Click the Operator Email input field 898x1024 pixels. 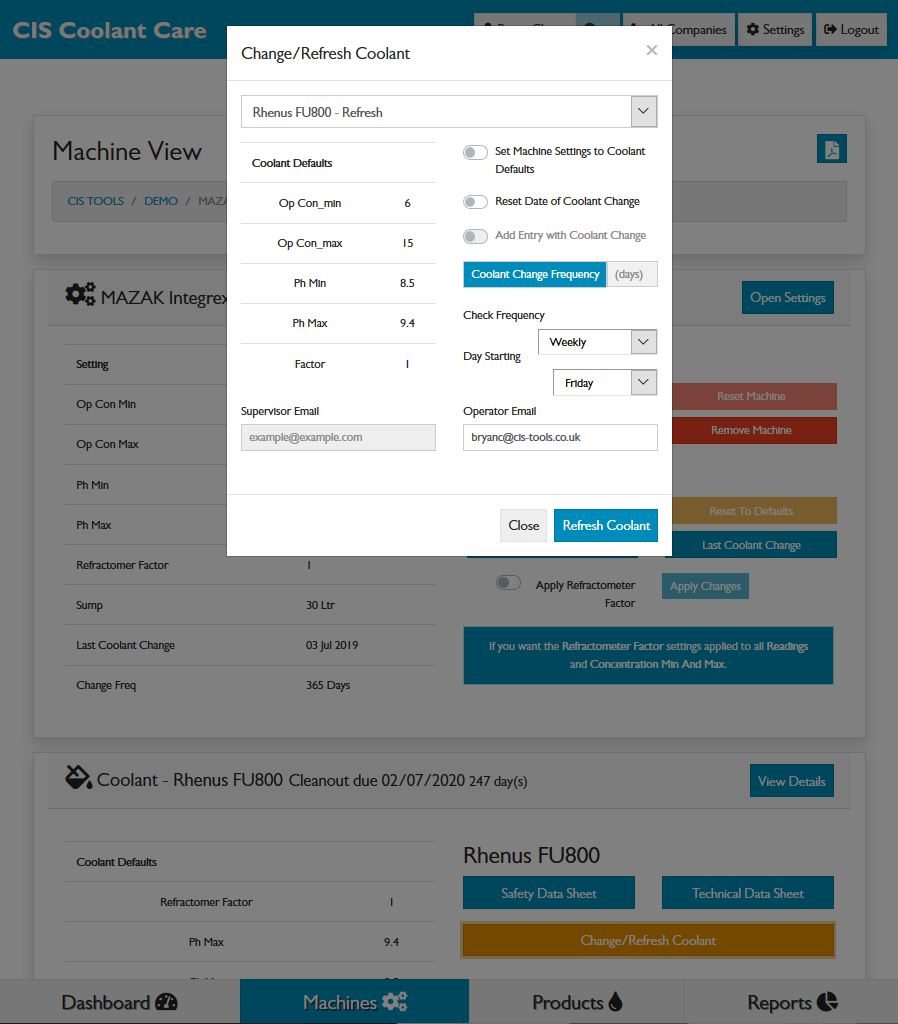coord(560,437)
